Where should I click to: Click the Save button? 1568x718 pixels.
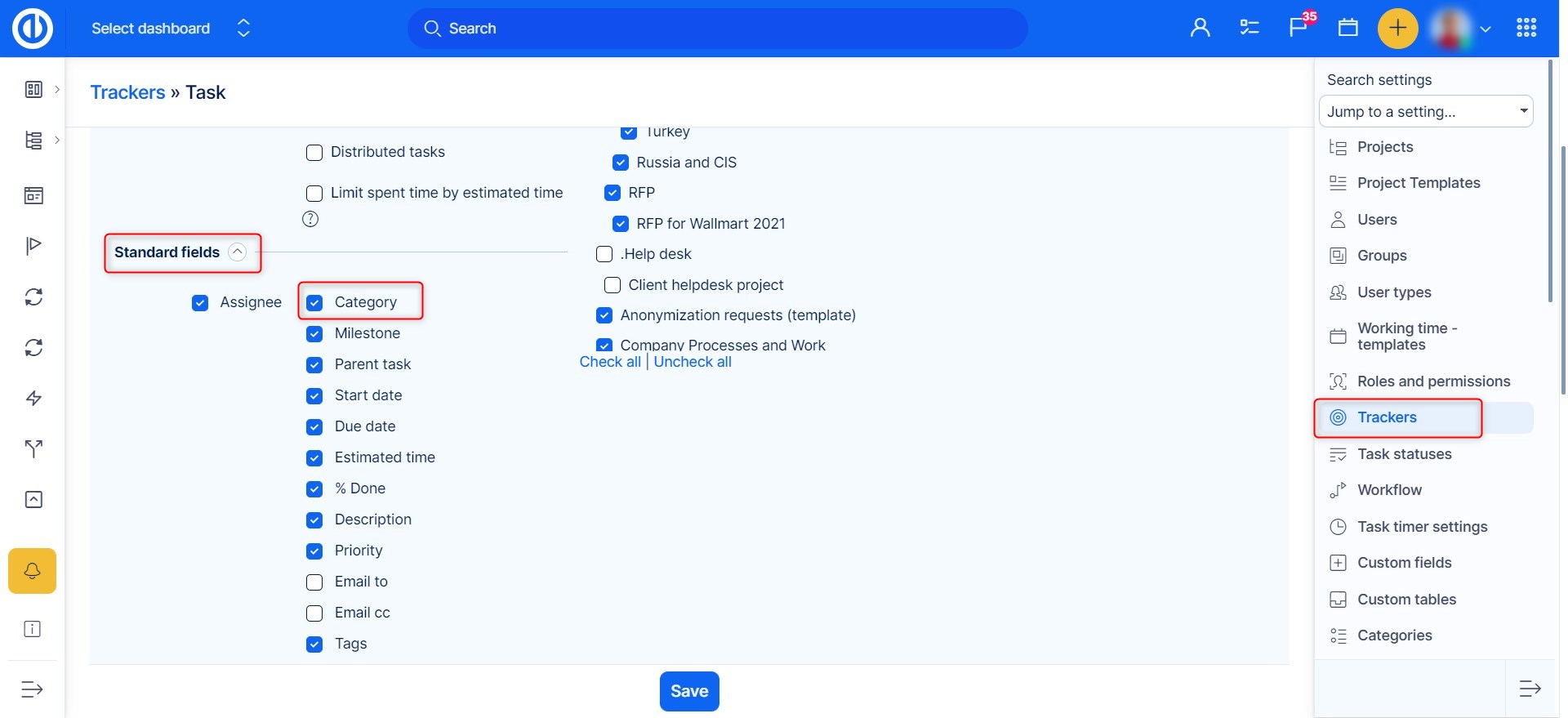pyautogui.click(x=688, y=691)
